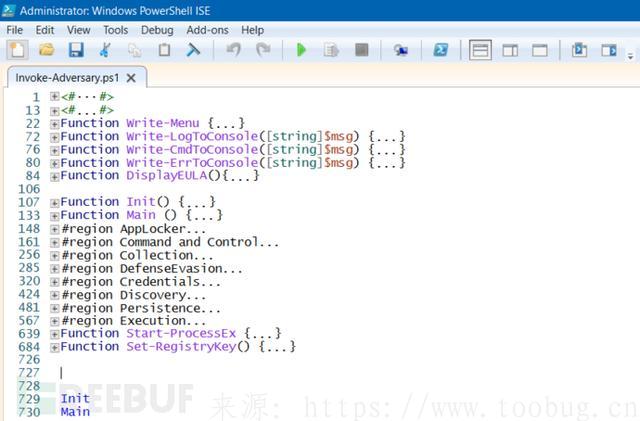Click the "#region Persistence" text
The width and height of the screenshot is (640, 421).
(x=131, y=308)
